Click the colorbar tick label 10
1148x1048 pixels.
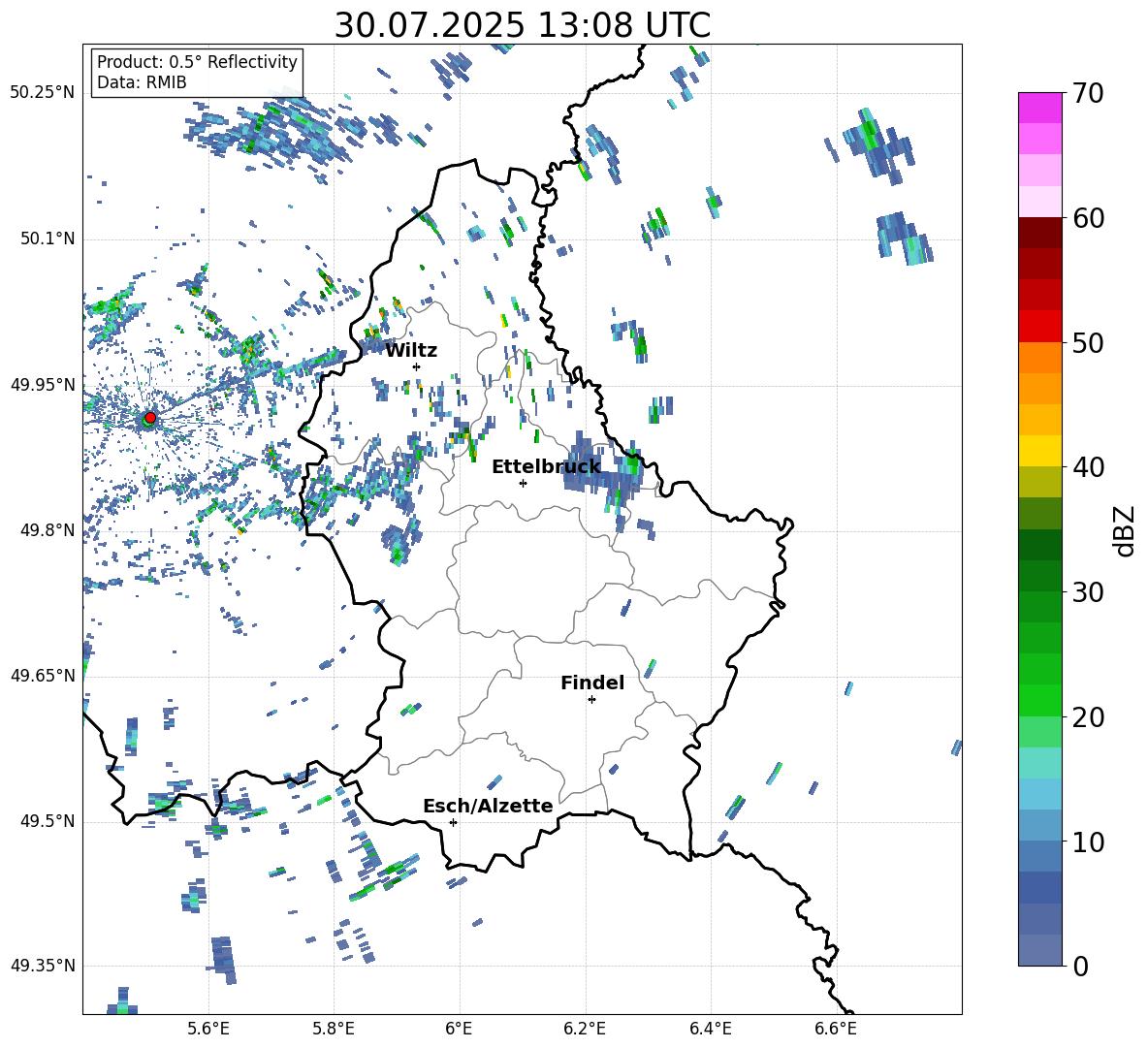1088,842
